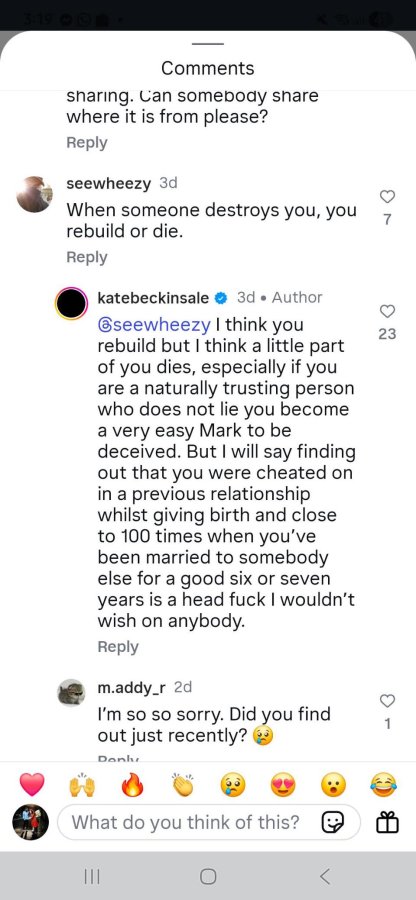
Task: Tap the heart-eyes quick reaction emoji
Action: pos(283,784)
